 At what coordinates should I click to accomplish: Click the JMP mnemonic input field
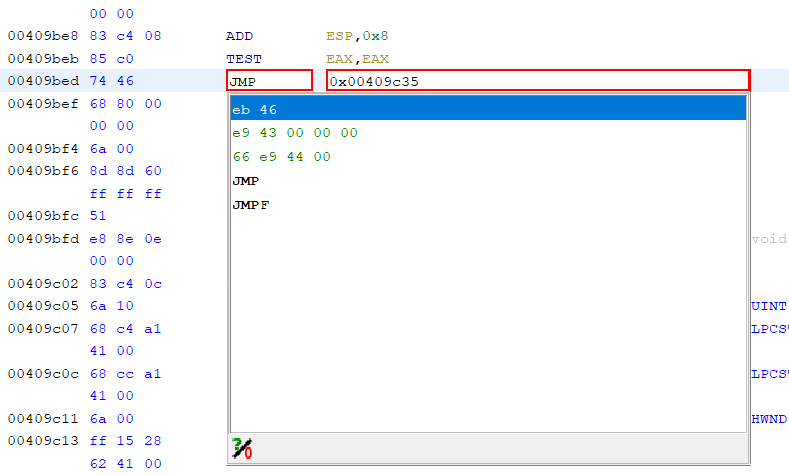(269, 81)
